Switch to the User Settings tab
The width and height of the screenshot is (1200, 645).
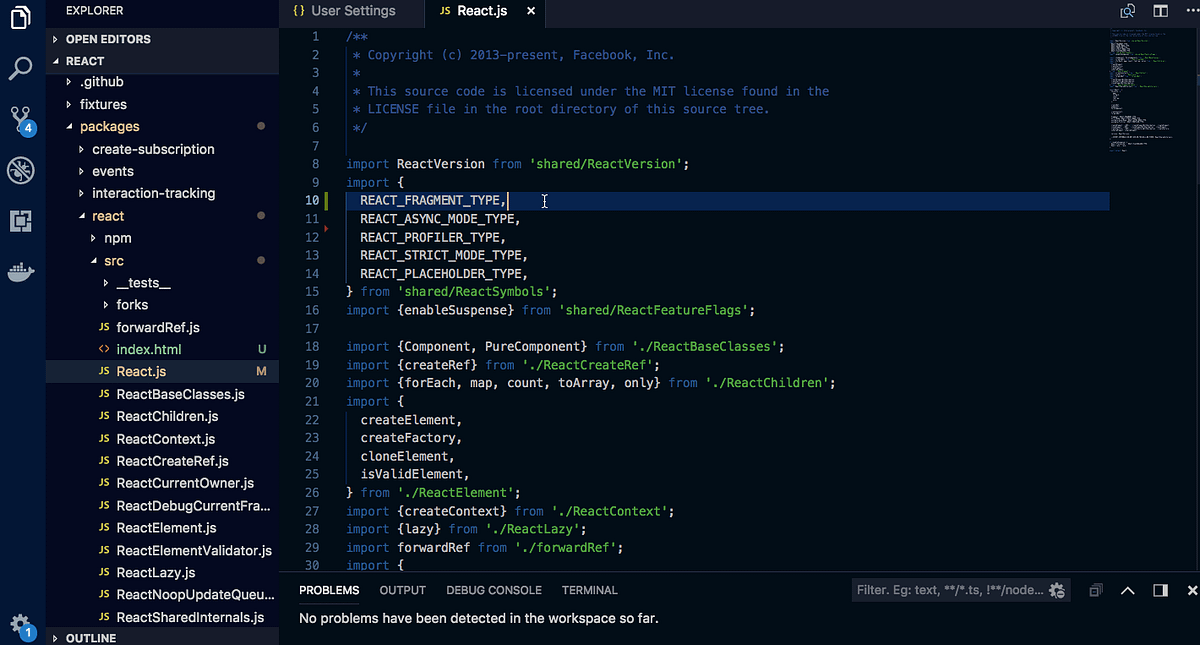point(352,11)
